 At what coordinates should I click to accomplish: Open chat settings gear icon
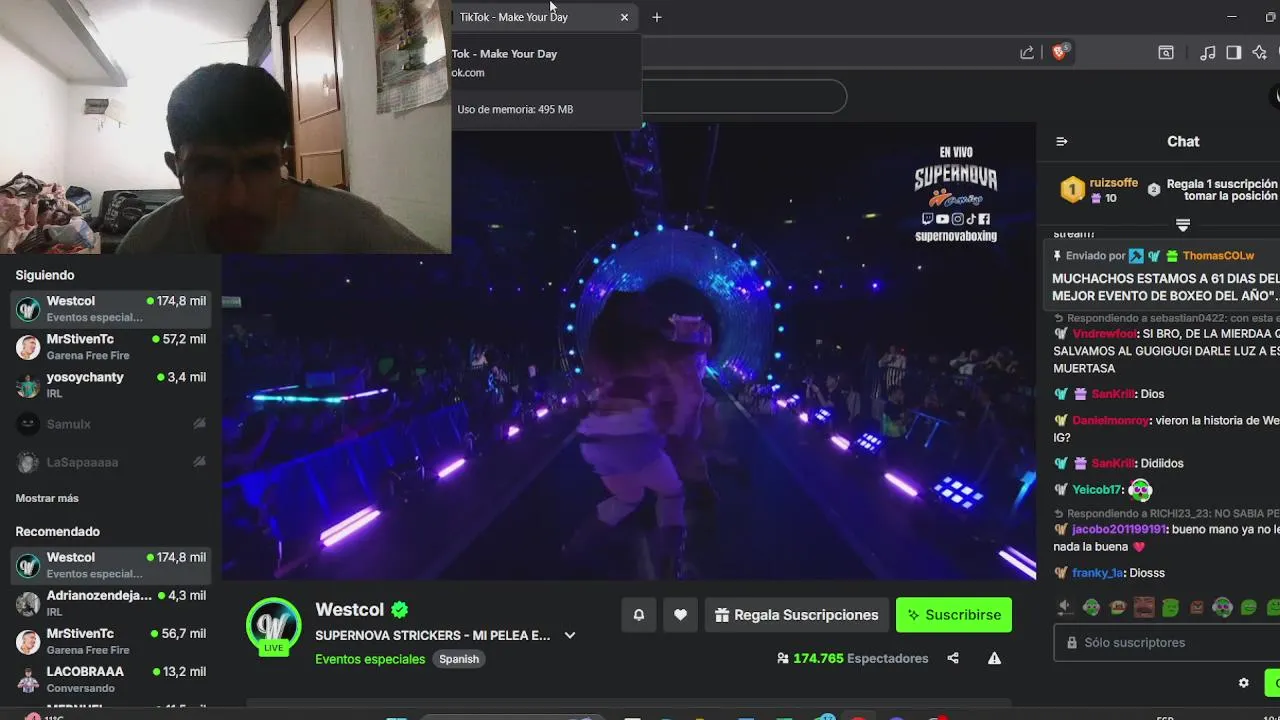pyautogui.click(x=1244, y=683)
